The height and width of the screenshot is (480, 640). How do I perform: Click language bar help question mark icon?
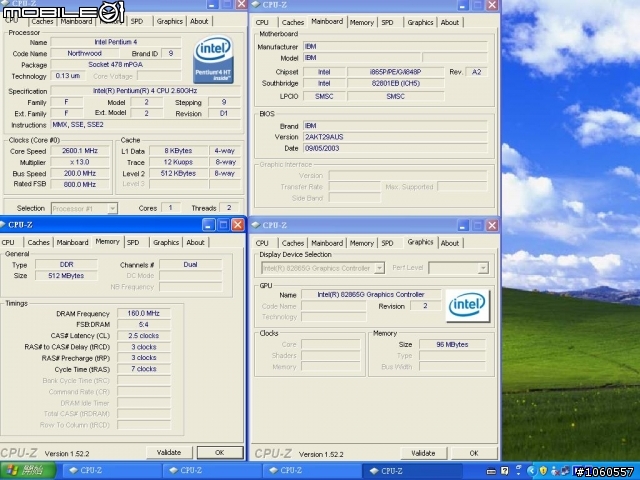coord(505,471)
